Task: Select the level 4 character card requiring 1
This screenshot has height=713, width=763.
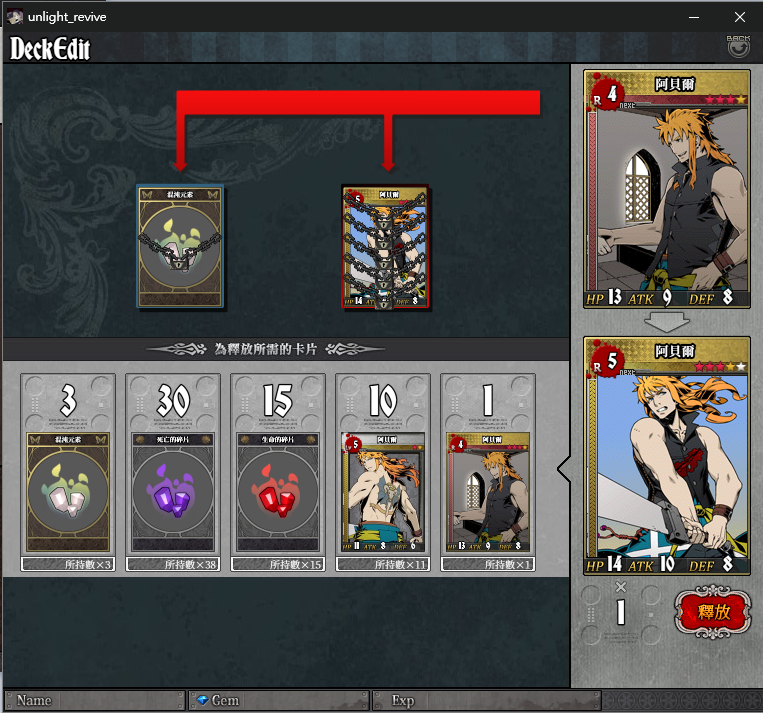Action: 488,492
